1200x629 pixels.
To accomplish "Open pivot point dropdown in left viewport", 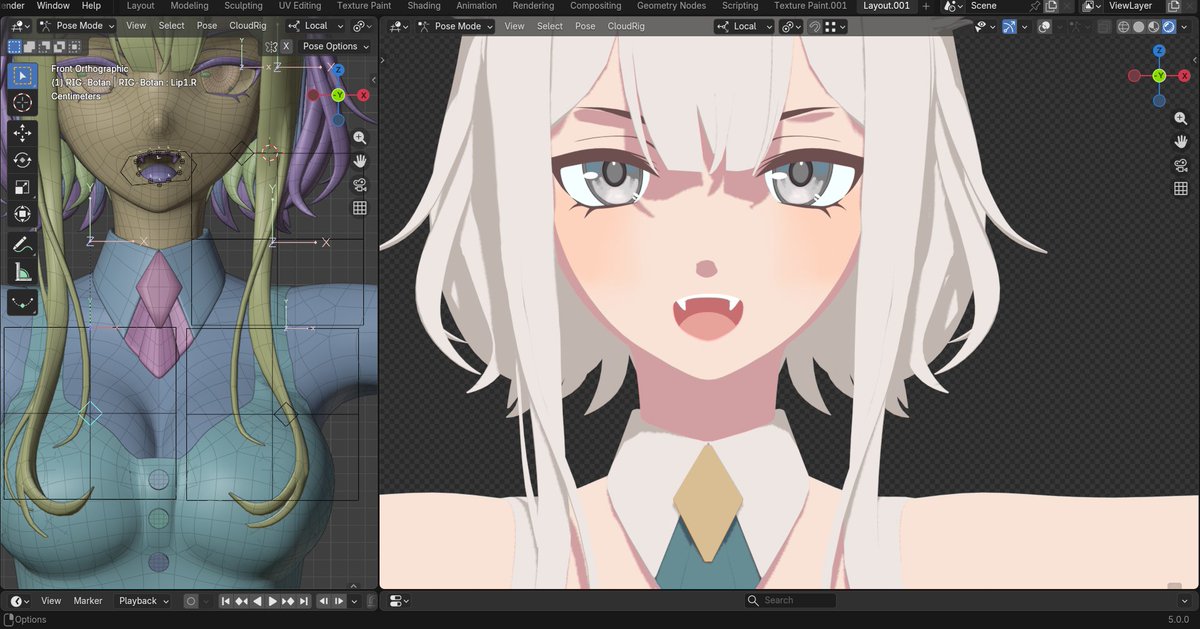I will pos(361,26).
